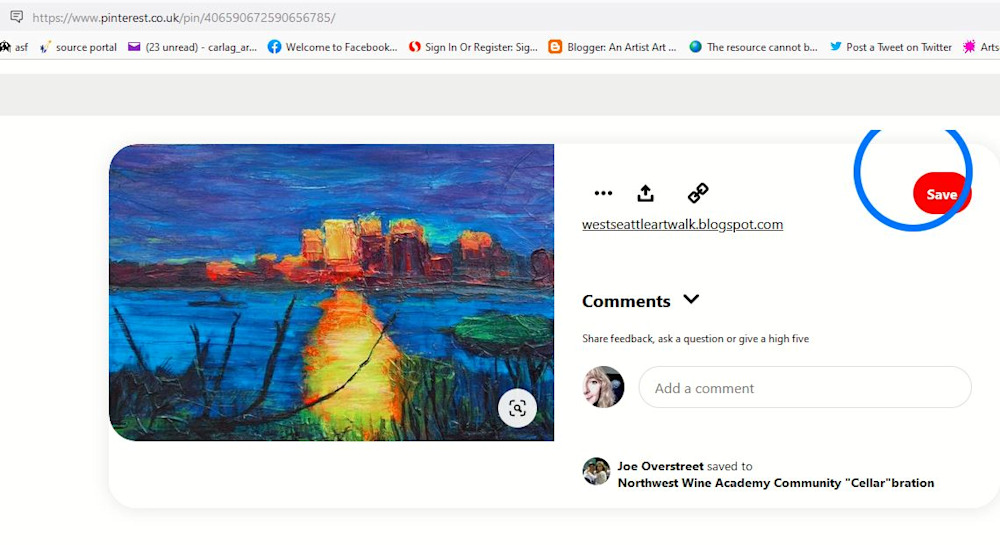The width and height of the screenshot is (1000, 545).
Task: Open the Sign In Or Register bookmark
Action: [x=473, y=47]
